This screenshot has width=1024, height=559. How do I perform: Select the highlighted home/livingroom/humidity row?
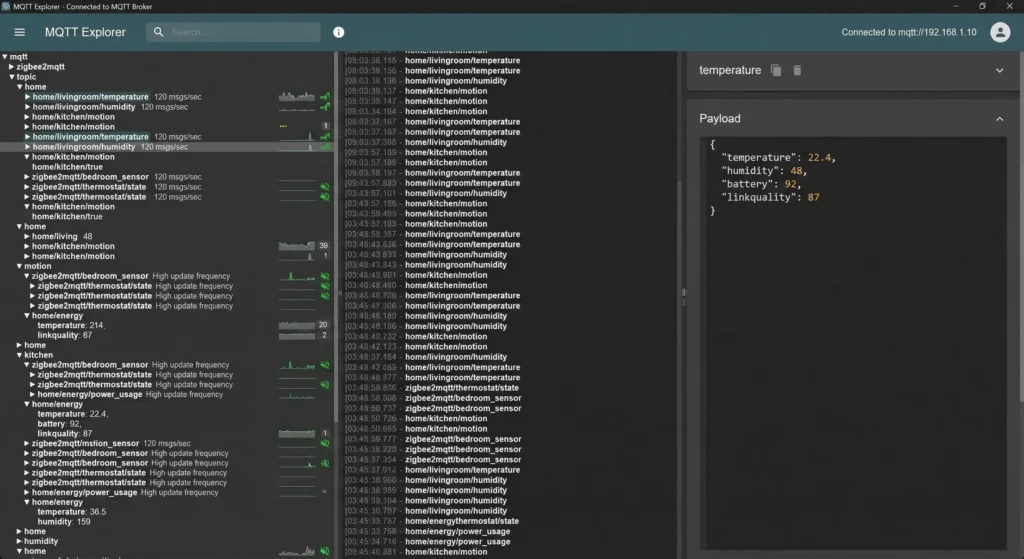pyautogui.click(x=167, y=147)
